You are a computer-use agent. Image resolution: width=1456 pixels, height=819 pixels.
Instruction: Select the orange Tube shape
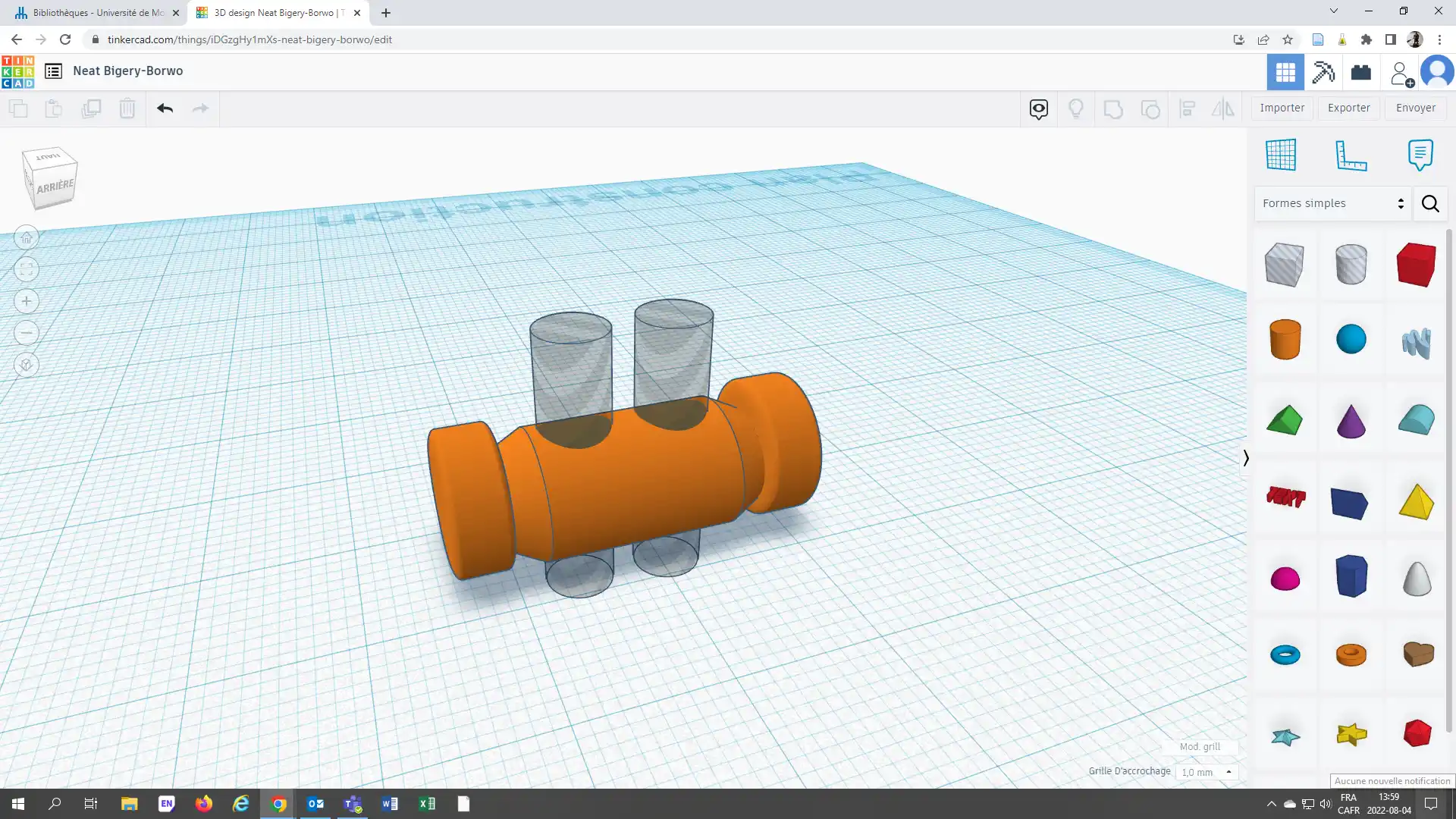click(x=1351, y=654)
